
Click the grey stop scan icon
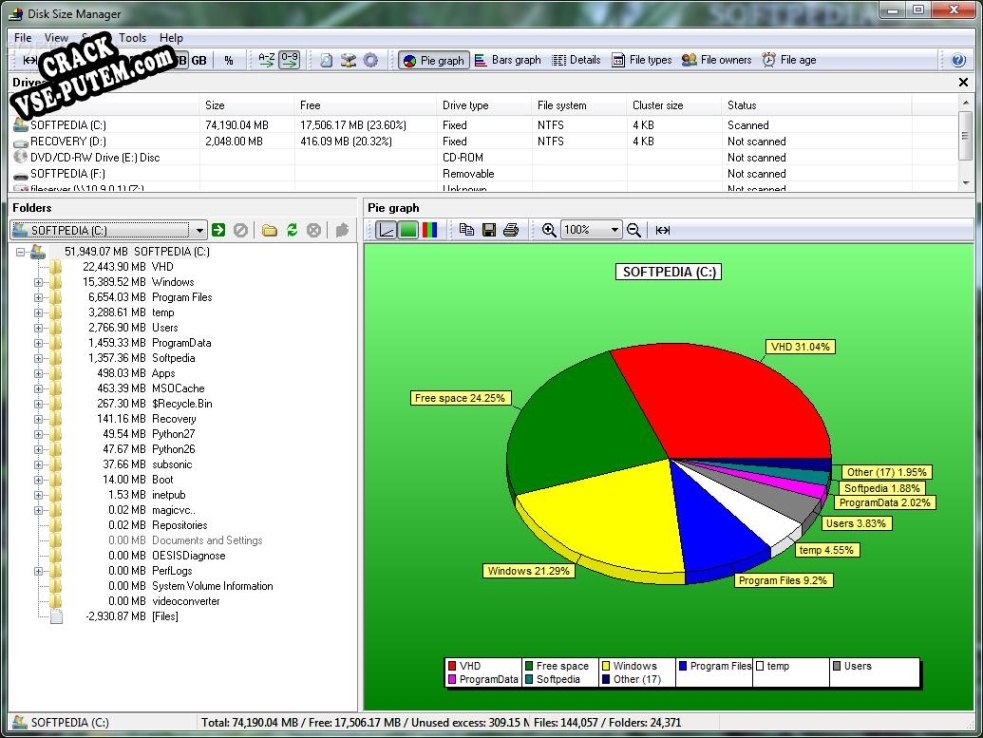240,230
